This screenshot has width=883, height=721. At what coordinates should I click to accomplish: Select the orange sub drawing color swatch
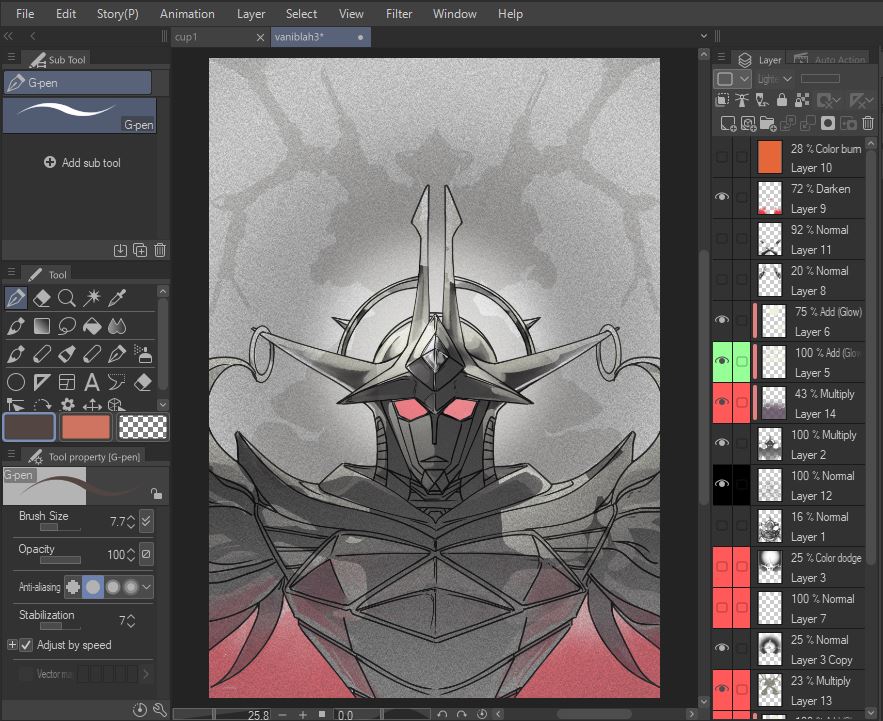[x=86, y=427]
